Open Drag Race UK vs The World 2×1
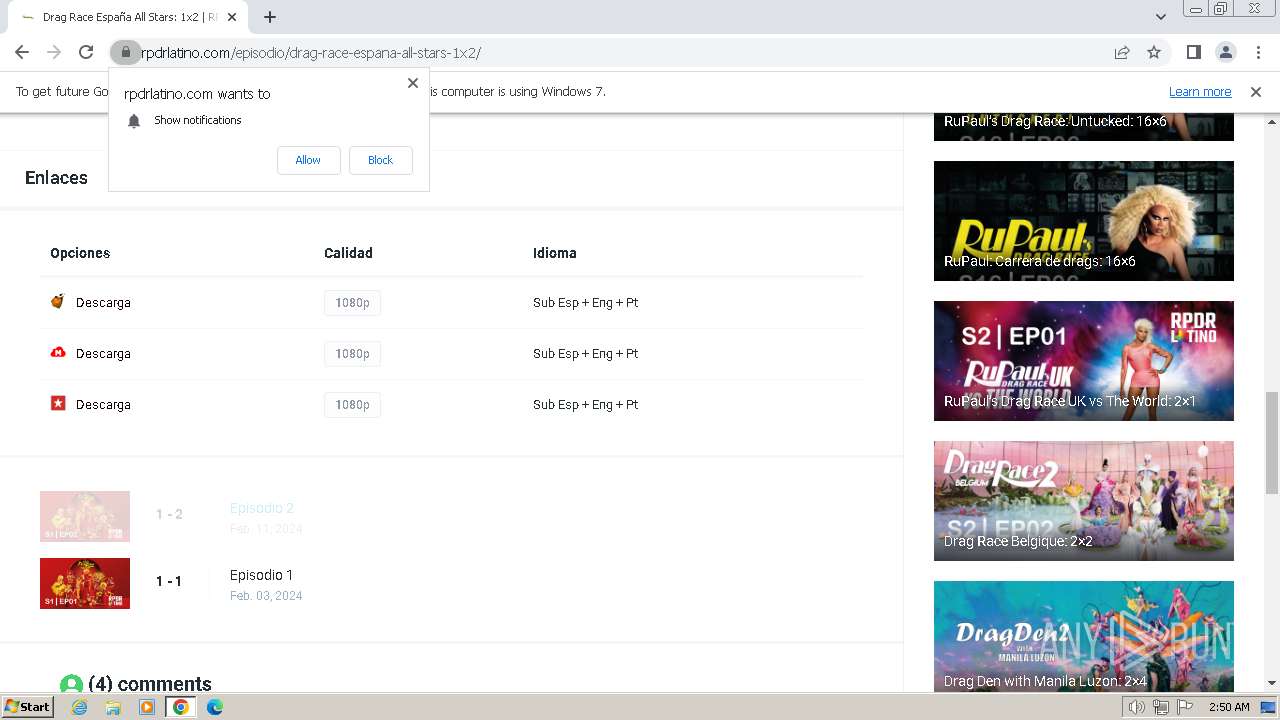The height and width of the screenshot is (720, 1280). coord(1084,361)
